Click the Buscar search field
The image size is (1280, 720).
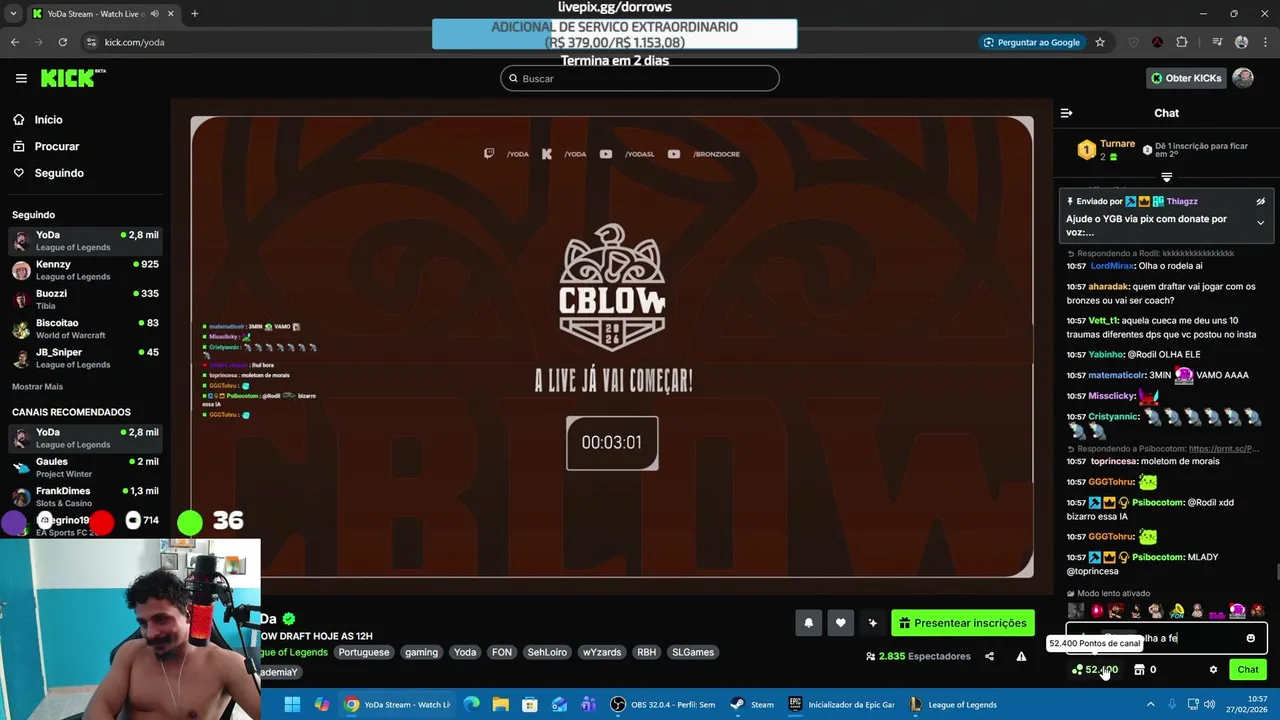[640, 78]
